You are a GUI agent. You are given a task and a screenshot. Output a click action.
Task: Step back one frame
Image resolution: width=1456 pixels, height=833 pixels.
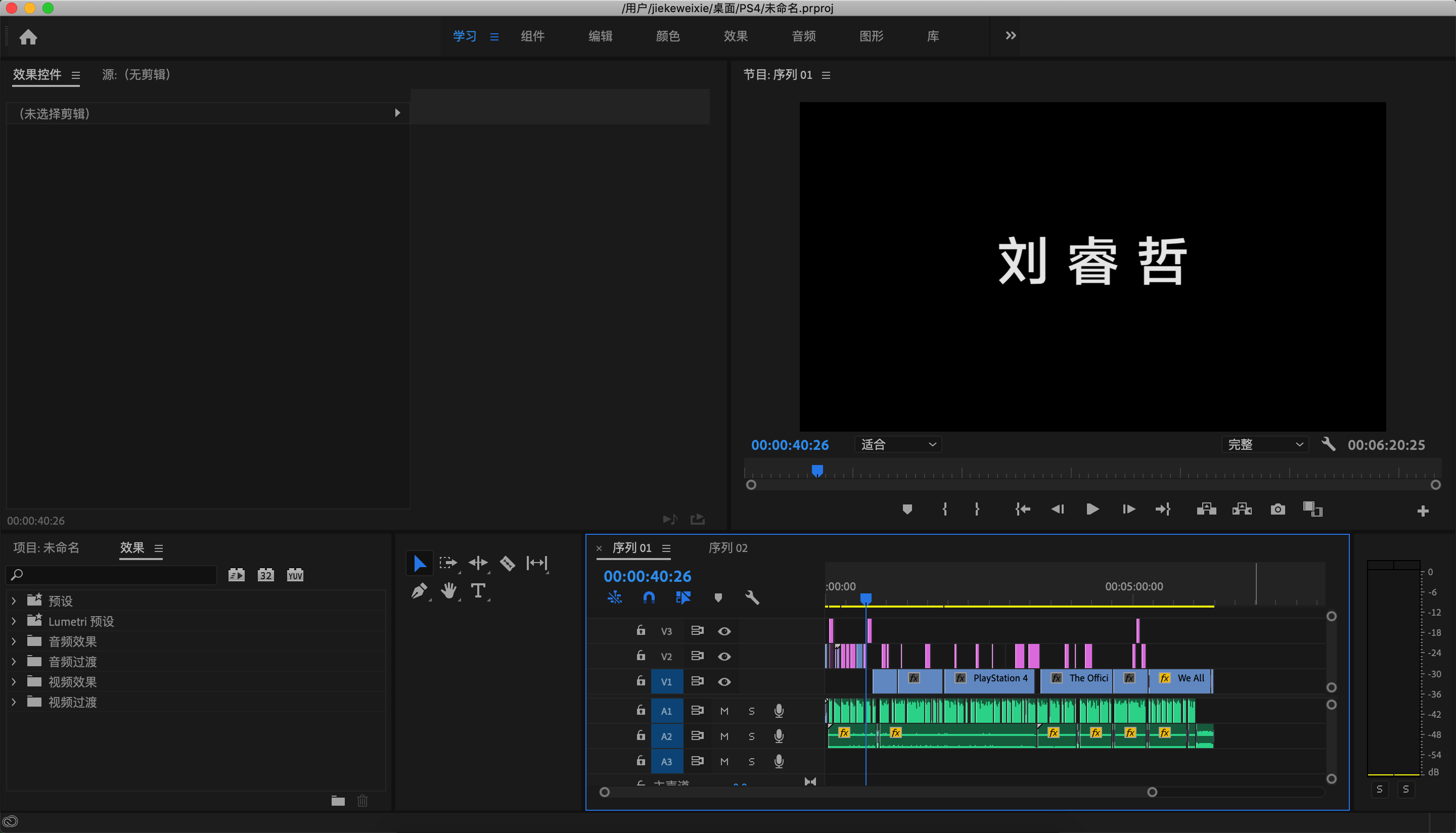(x=1057, y=509)
